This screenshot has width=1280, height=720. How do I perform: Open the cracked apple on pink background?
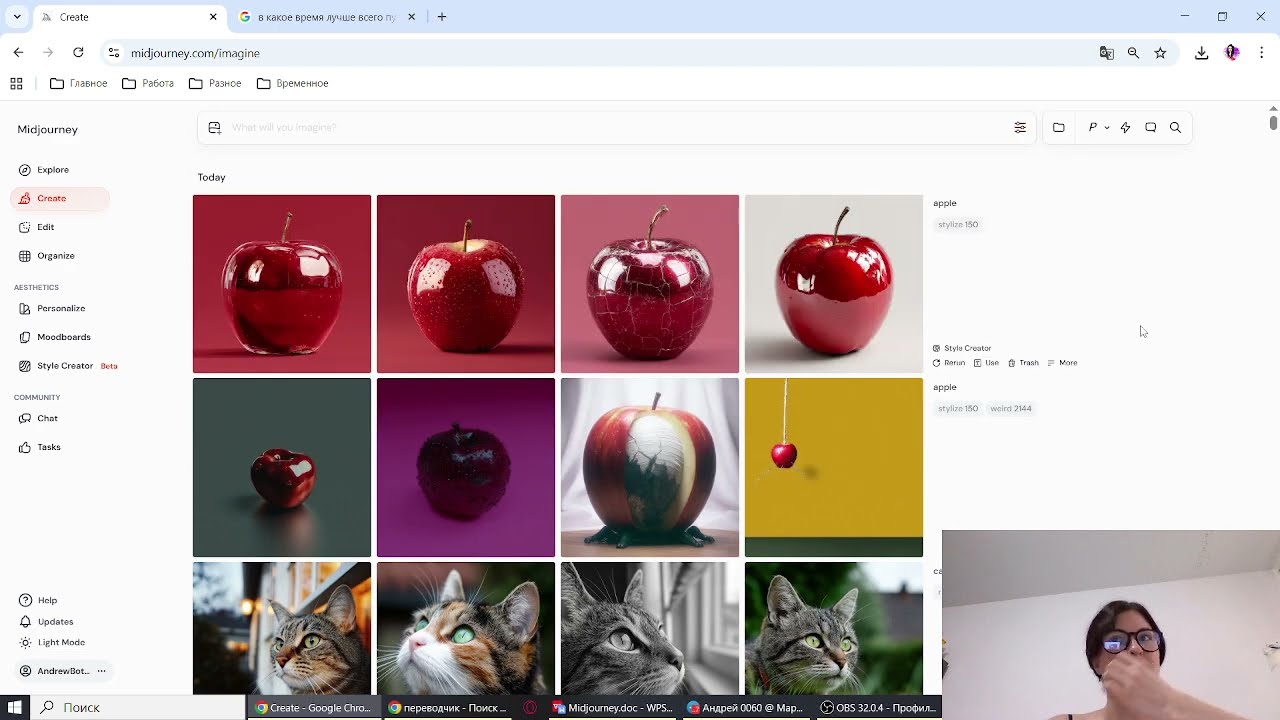coord(650,284)
